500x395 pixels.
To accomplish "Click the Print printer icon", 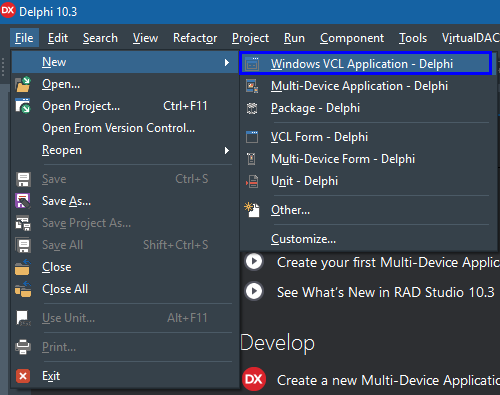I will click(23, 347).
